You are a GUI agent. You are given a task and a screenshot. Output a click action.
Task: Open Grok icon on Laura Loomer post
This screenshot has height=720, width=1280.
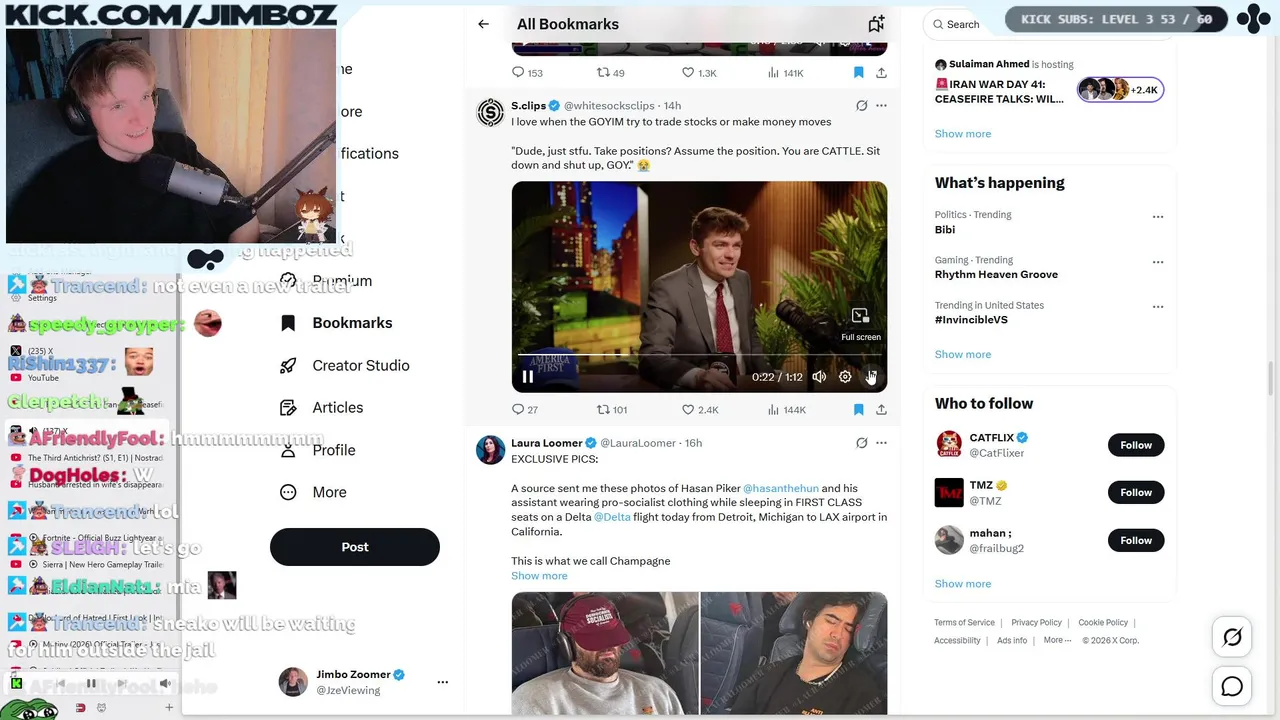point(861,442)
